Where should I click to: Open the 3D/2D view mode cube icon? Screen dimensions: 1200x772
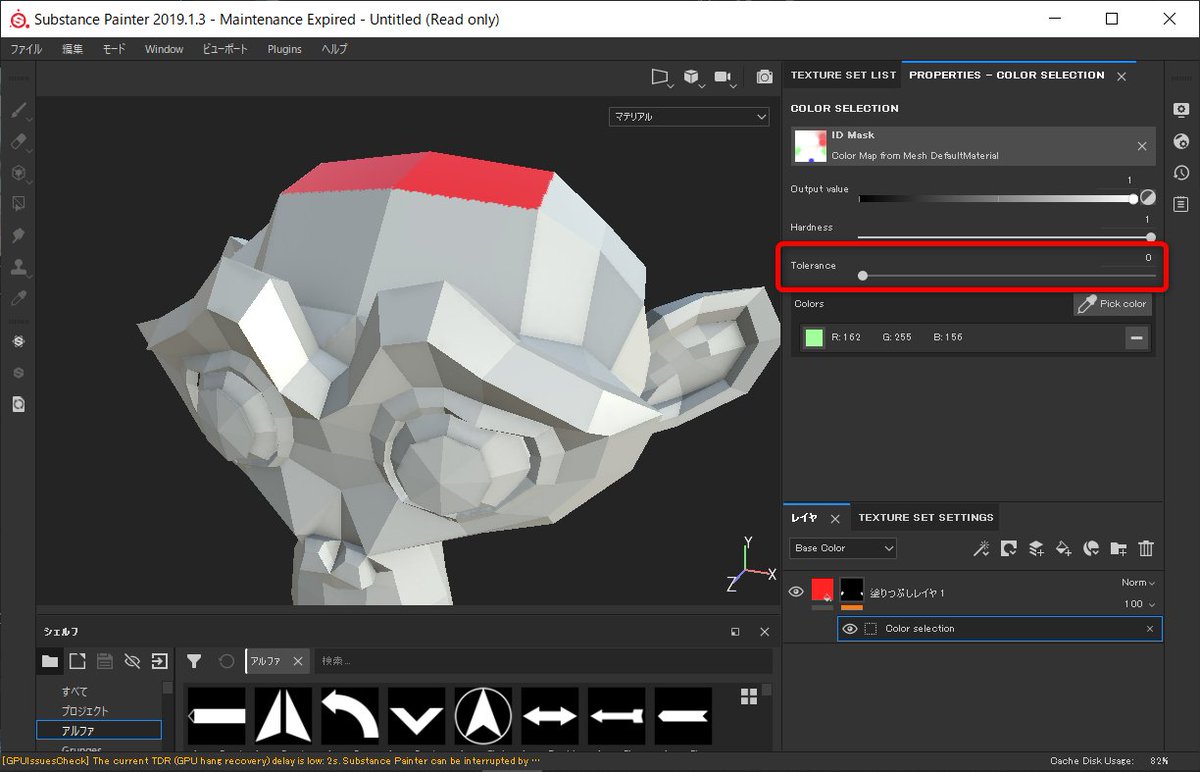(691, 77)
